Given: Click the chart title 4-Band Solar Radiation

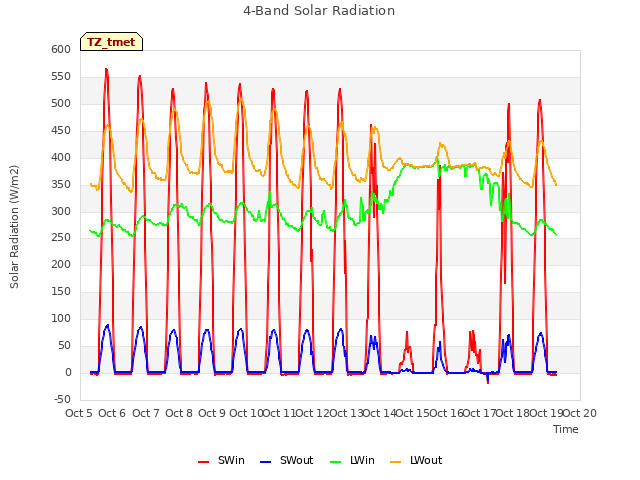Looking at the screenshot, I should tap(319, 11).
